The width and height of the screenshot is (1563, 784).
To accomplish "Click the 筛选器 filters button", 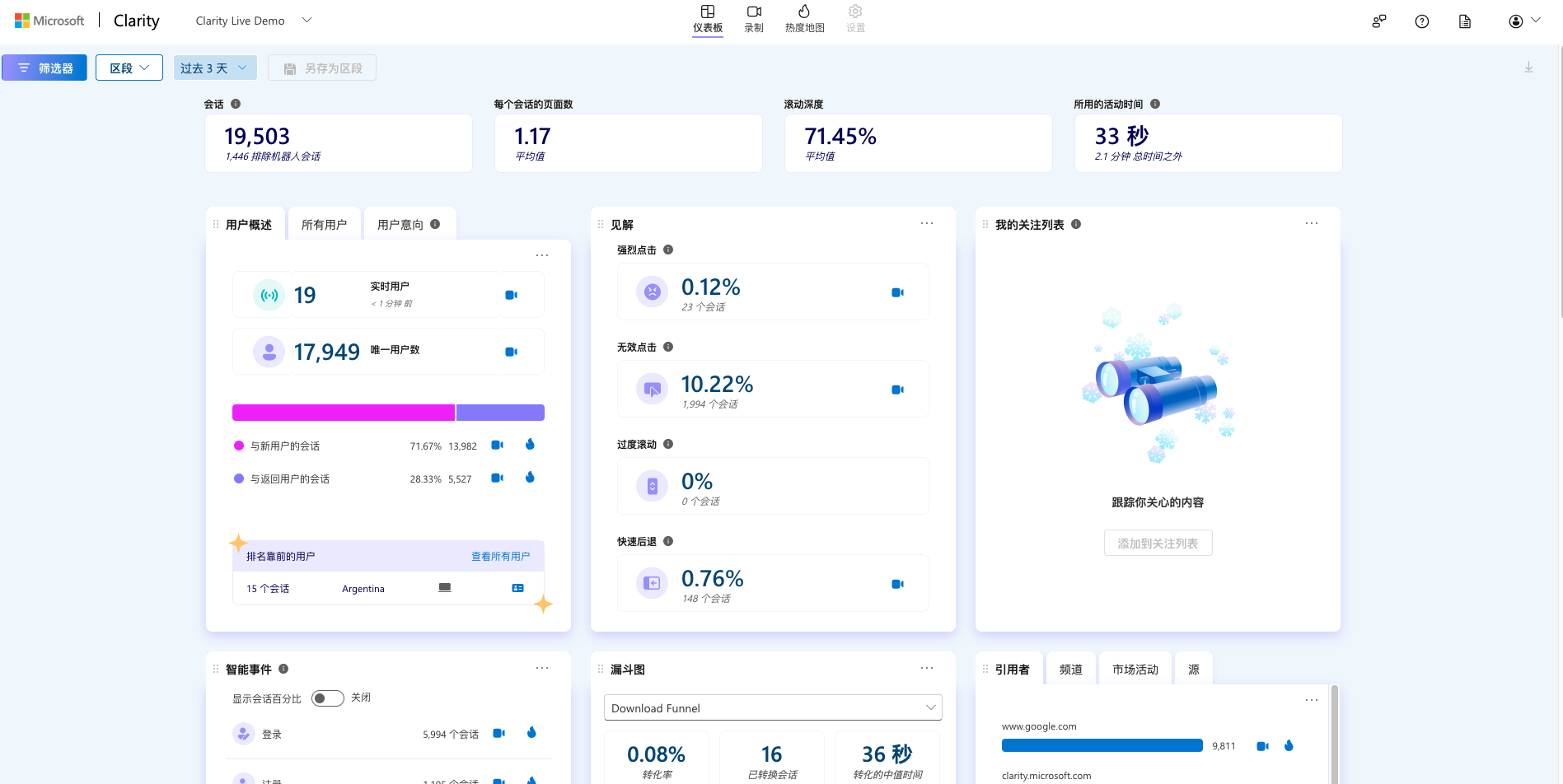I will click(44, 68).
